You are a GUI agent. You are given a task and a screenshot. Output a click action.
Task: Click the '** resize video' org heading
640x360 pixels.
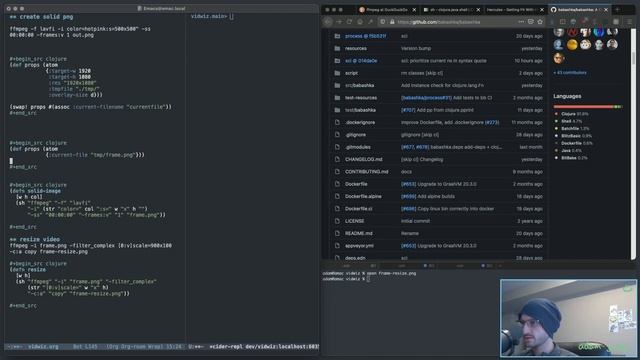(x=35, y=239)
